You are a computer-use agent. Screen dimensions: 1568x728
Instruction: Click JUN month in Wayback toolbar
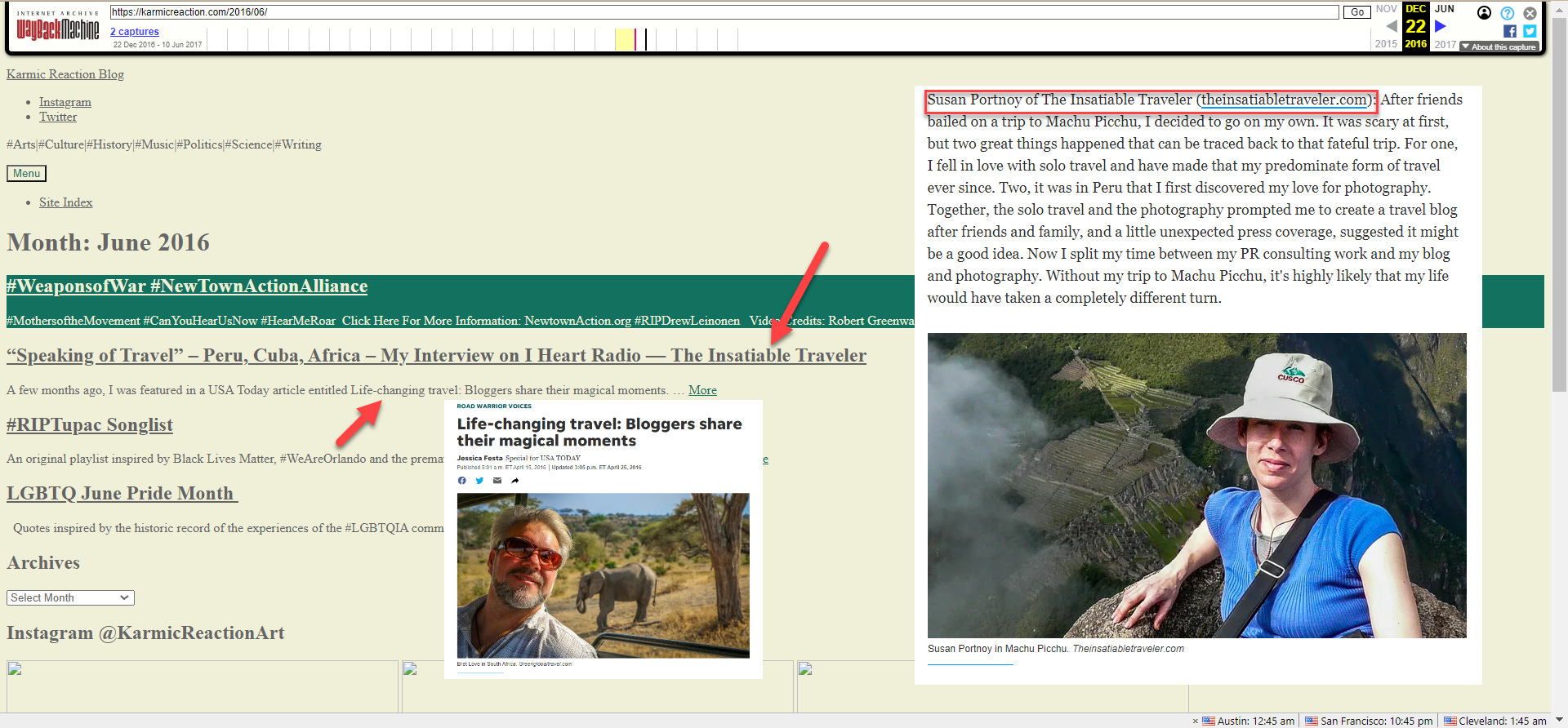pos(1445,9)
